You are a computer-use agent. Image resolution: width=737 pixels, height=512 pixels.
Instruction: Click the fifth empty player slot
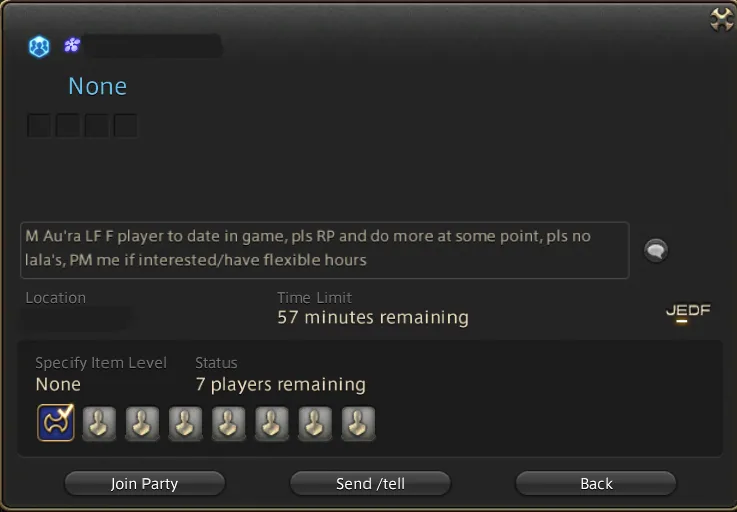coord(272,424)
